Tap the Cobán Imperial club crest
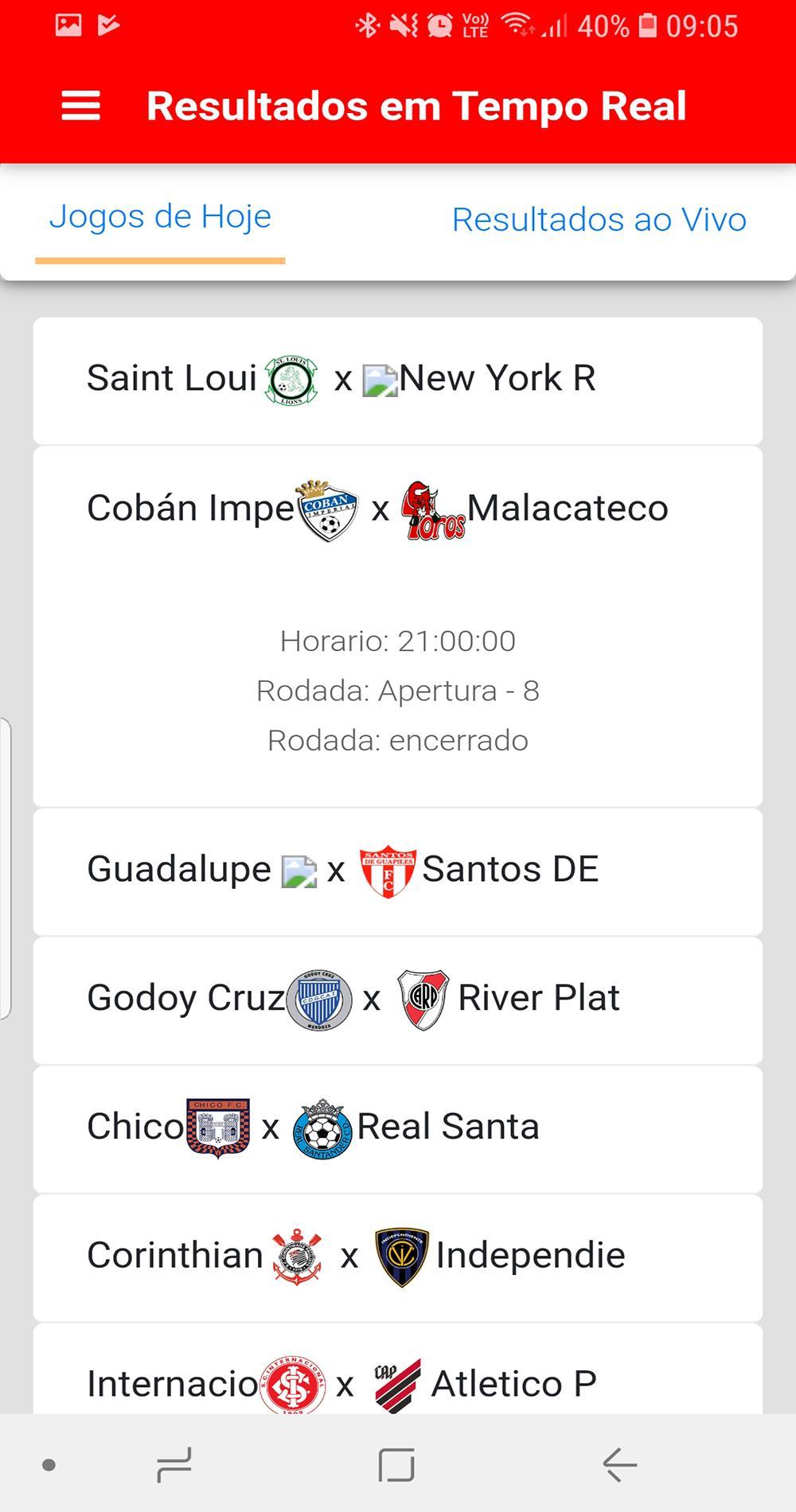796x1512 pixels. (x=327, y=510)
